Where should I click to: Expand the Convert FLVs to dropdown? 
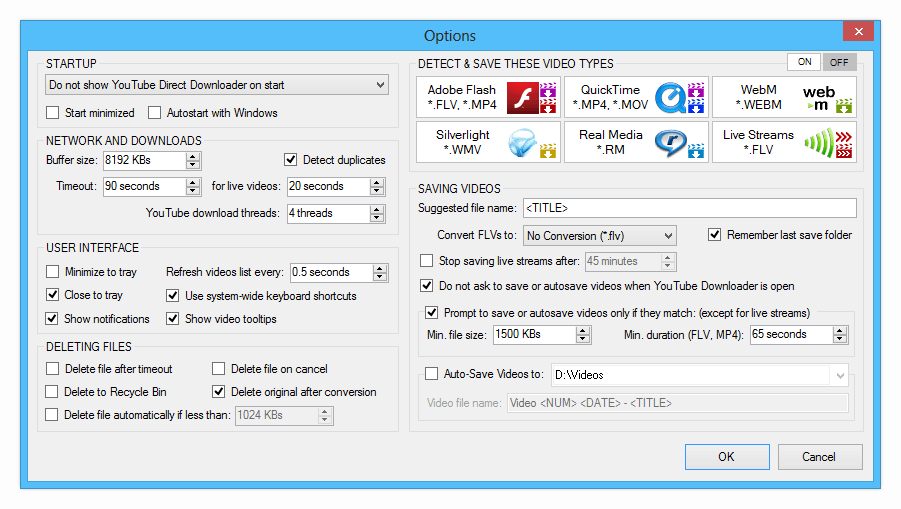(667, 236)
